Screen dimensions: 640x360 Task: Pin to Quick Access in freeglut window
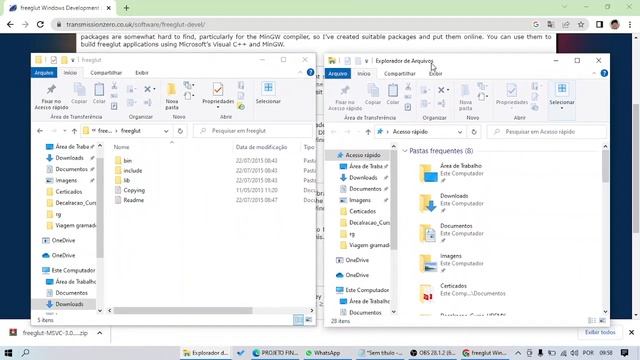(x=51, y=97)
